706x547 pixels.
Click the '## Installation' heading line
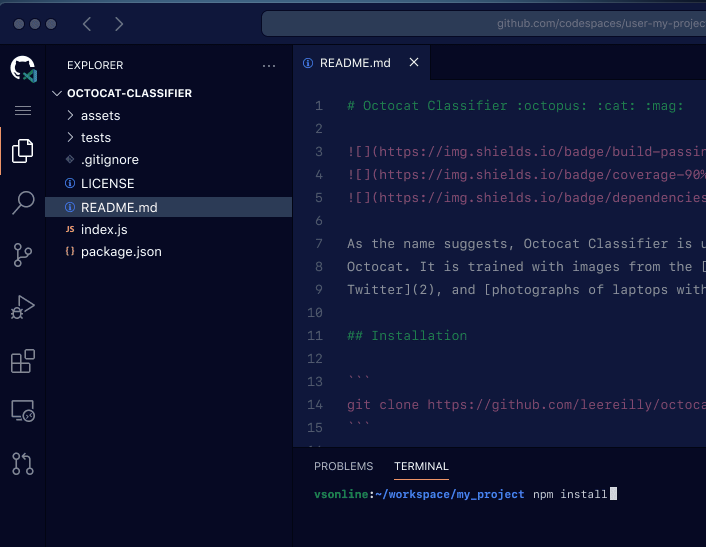tap(407, 335)
